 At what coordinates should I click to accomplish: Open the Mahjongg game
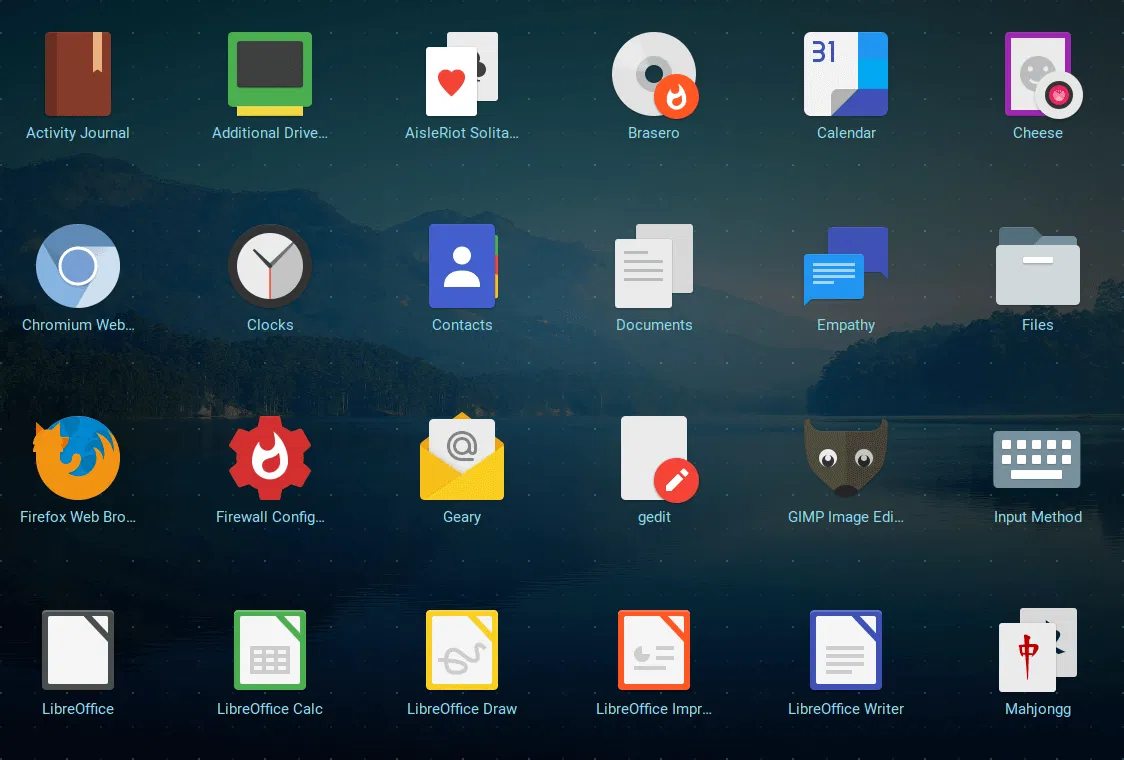tap(1038, 649)
